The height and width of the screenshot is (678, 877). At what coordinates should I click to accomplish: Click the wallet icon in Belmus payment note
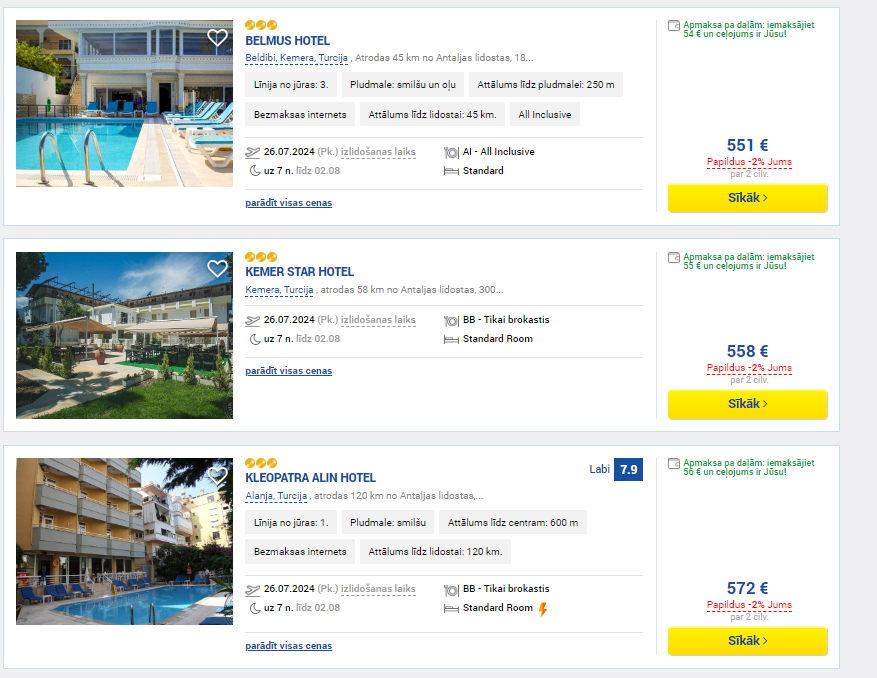[x=674, y=26]
